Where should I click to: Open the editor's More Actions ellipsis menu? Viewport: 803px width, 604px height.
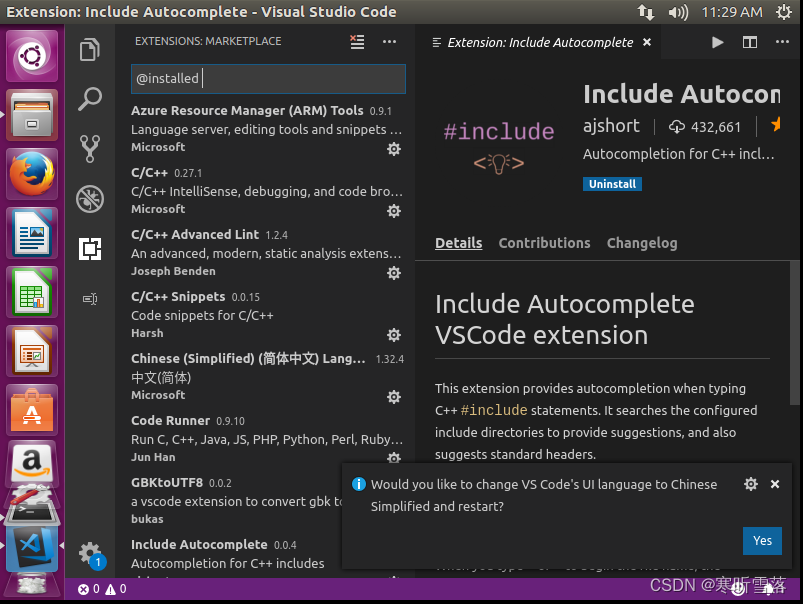click(x=783, y=42)
